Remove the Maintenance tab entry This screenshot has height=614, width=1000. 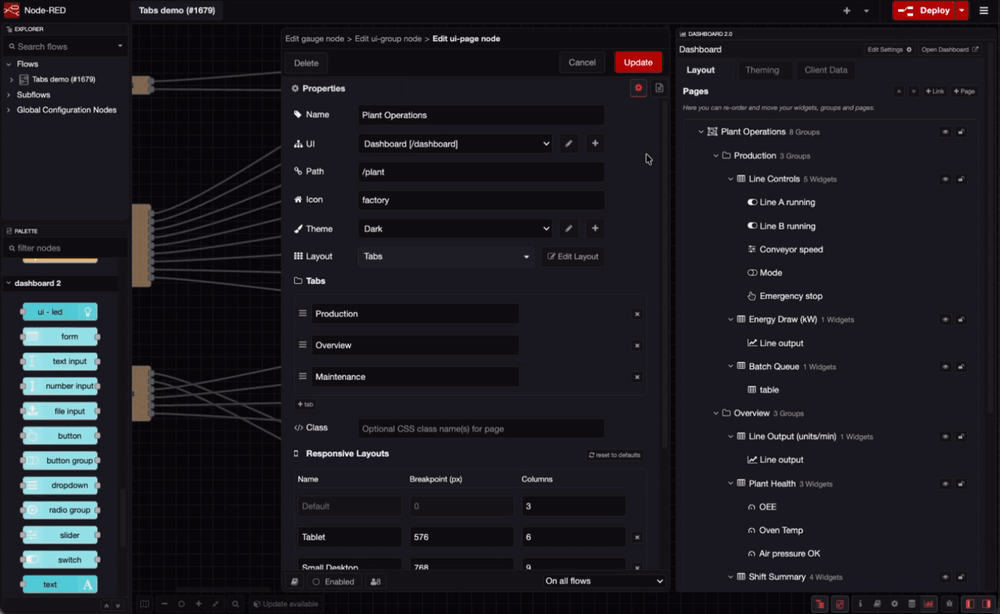coord(636,377)
